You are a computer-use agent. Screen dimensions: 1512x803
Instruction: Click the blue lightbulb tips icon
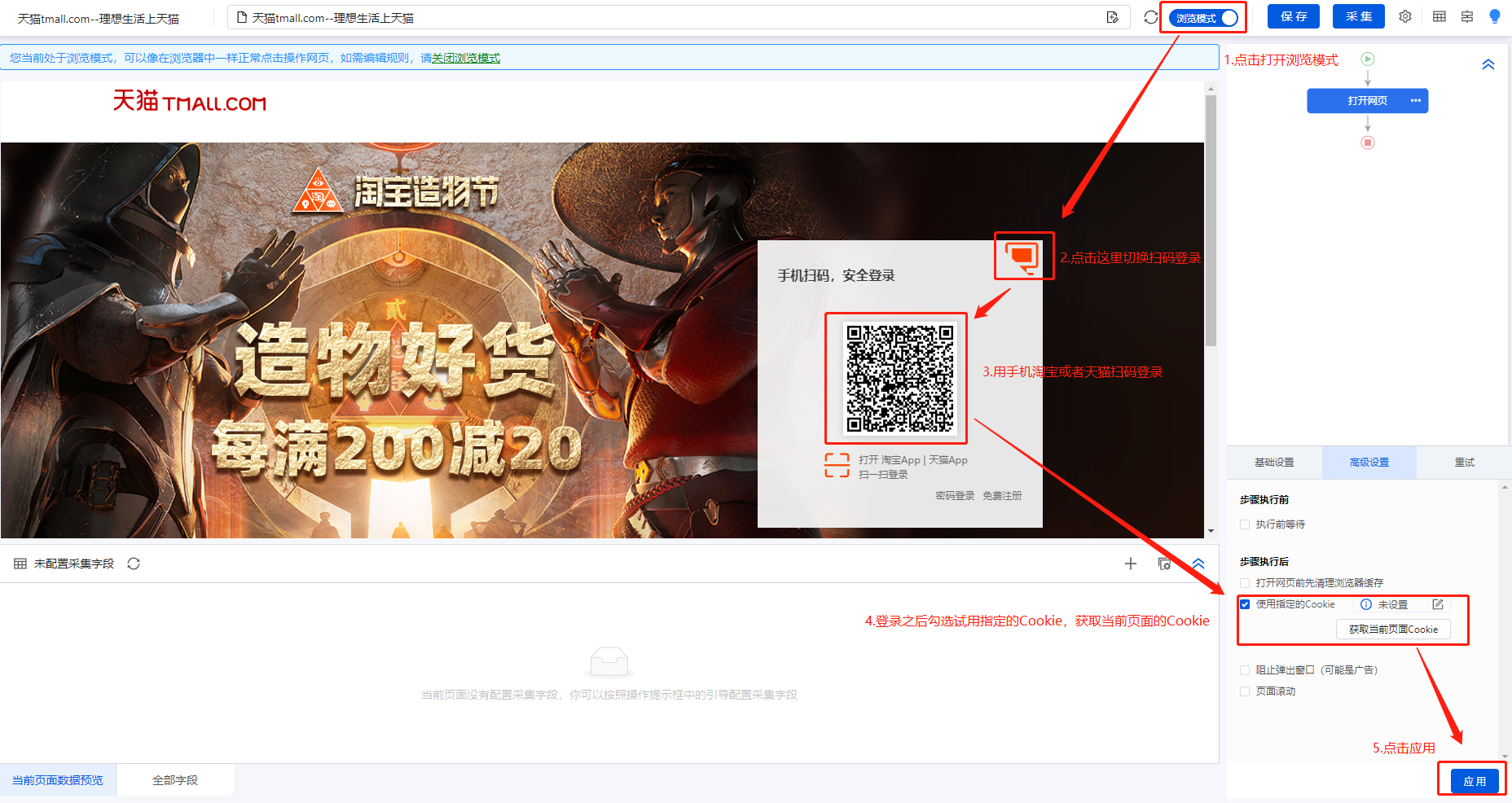click(1495, 16)
